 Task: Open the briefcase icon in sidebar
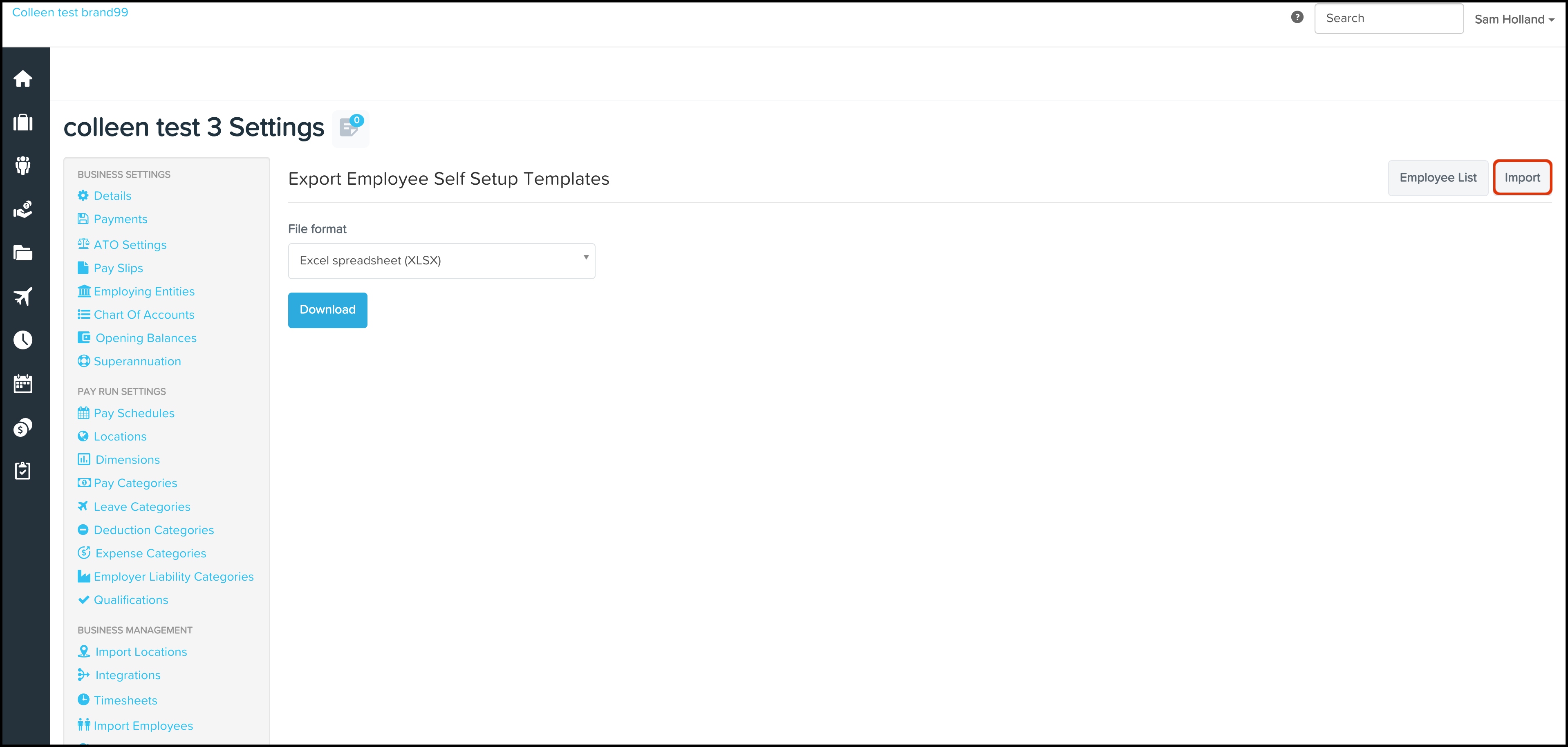coord(23,122)
